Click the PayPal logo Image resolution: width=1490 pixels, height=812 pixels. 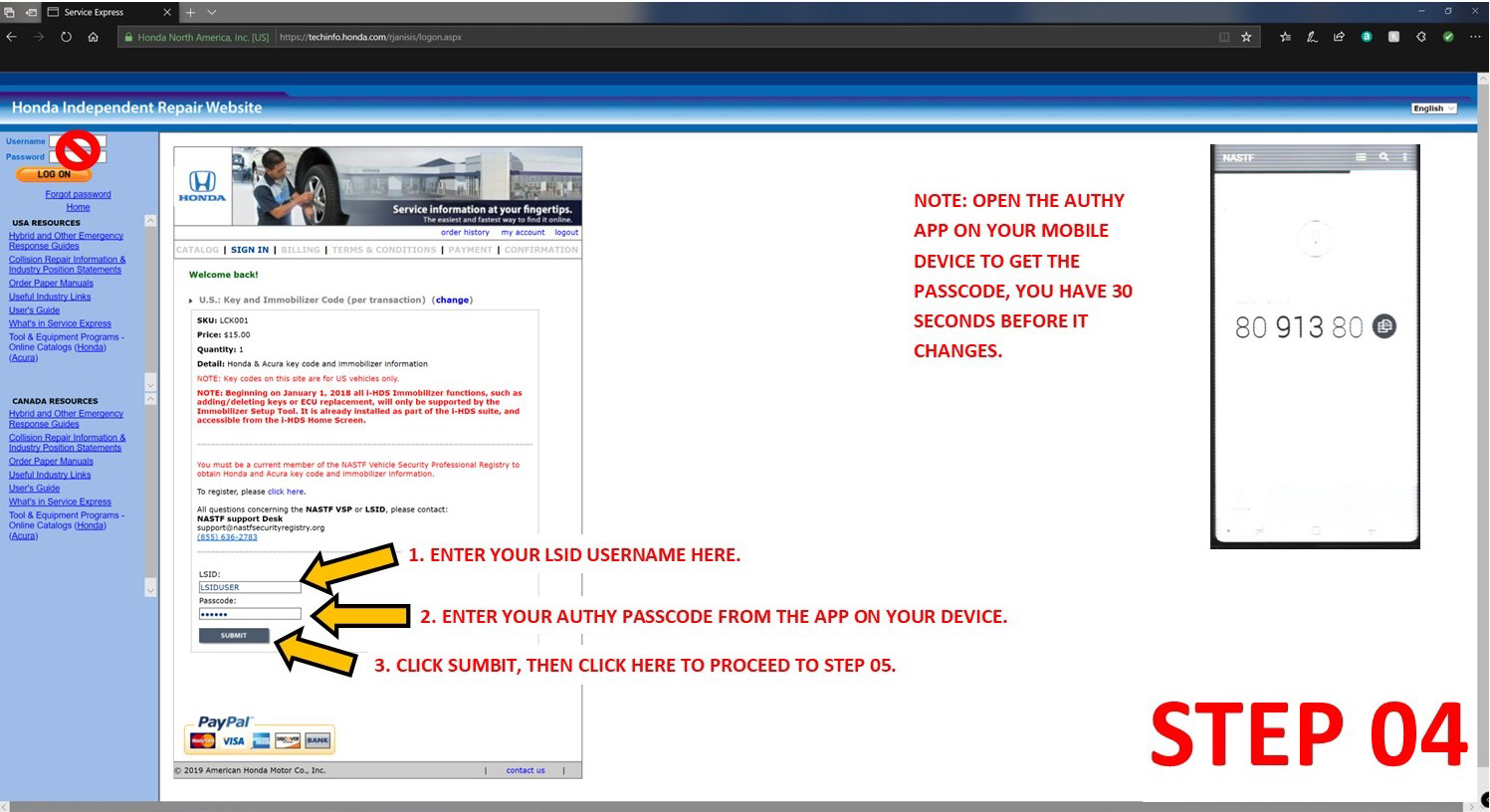[225, 721]
